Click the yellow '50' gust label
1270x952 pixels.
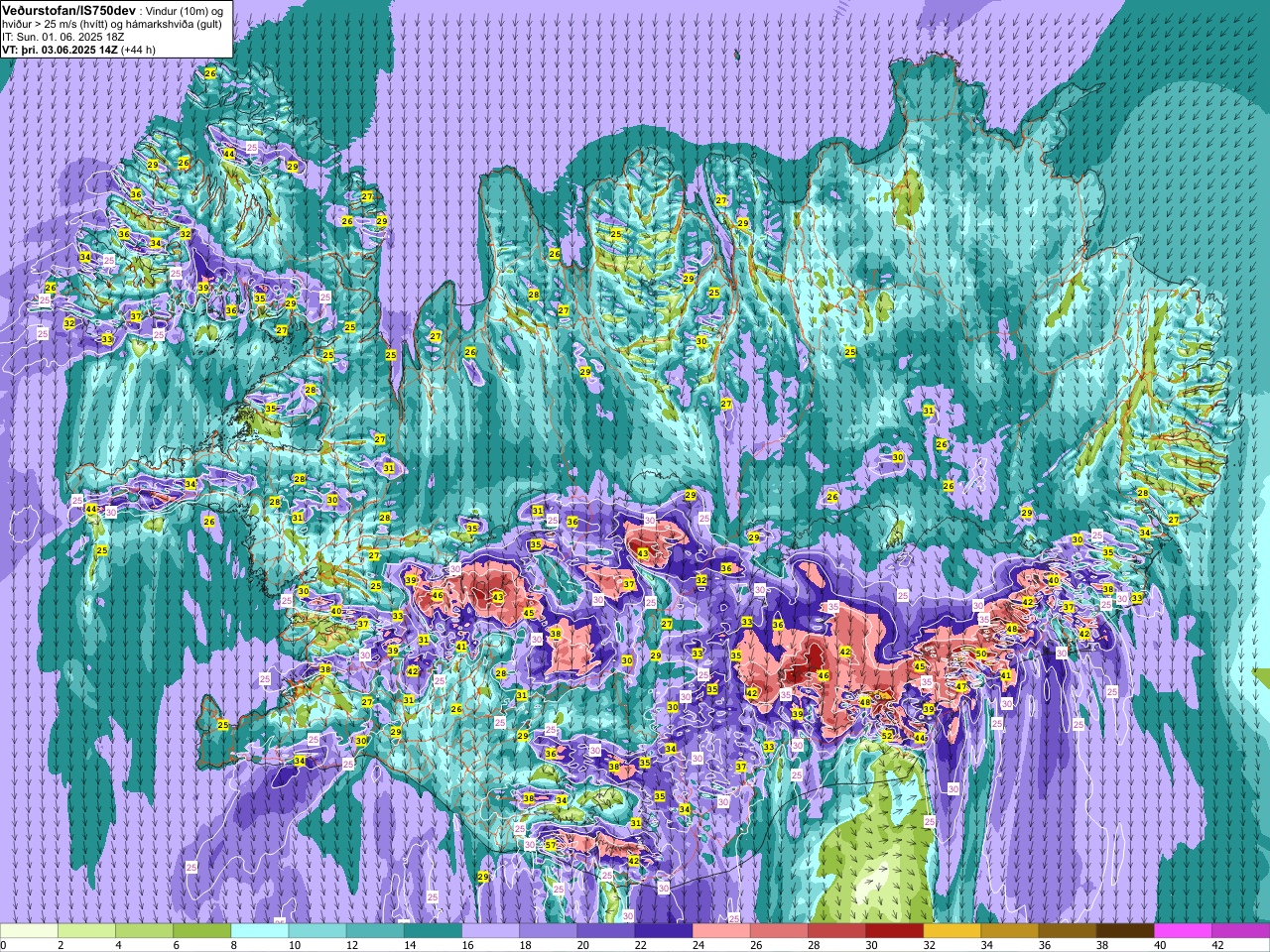coord(980,654)
